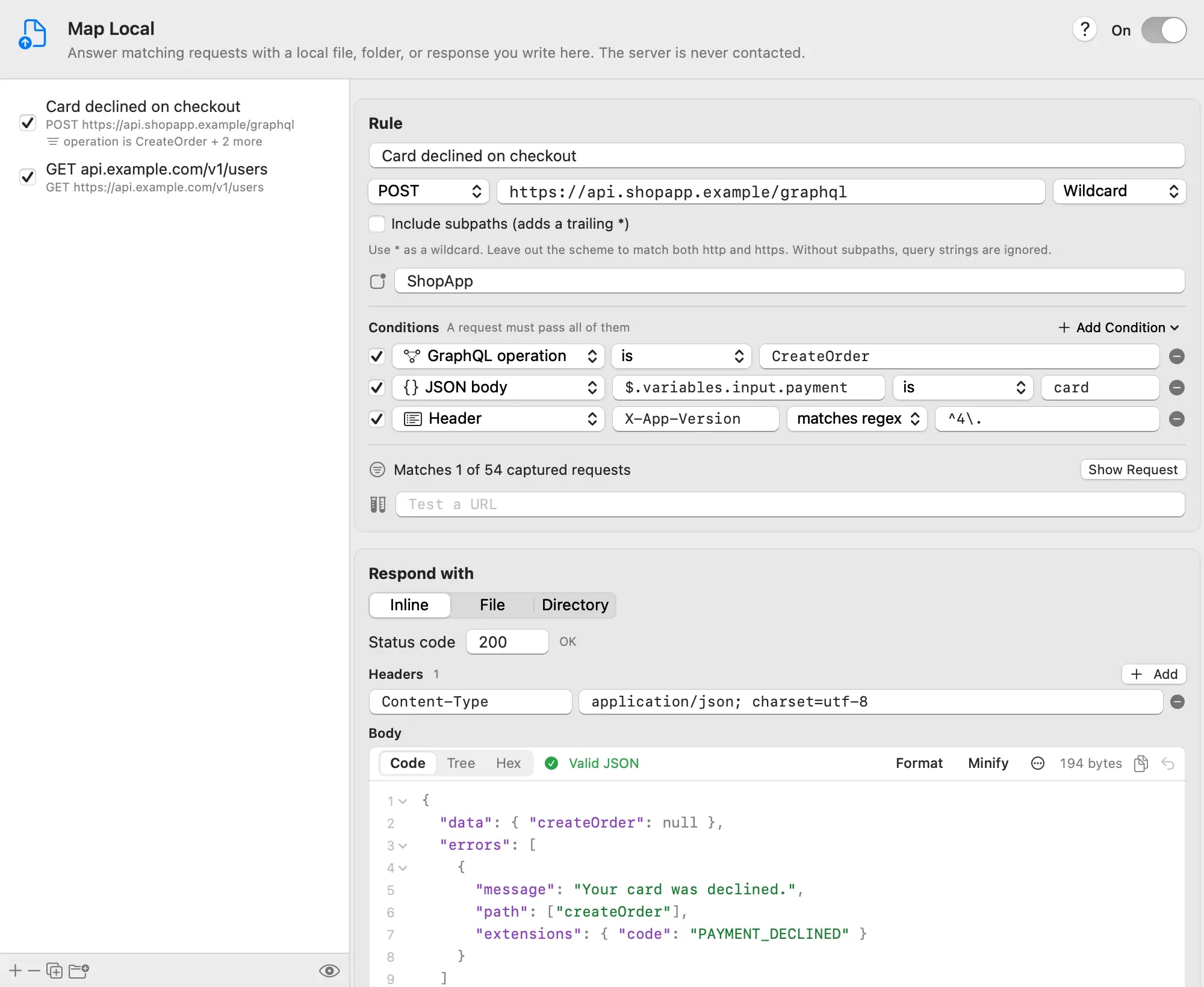The width and height of the screenshot is (1204, 987).
Task: Open the GraphQL operation condition type dropdown
Action: coord(498,356)
